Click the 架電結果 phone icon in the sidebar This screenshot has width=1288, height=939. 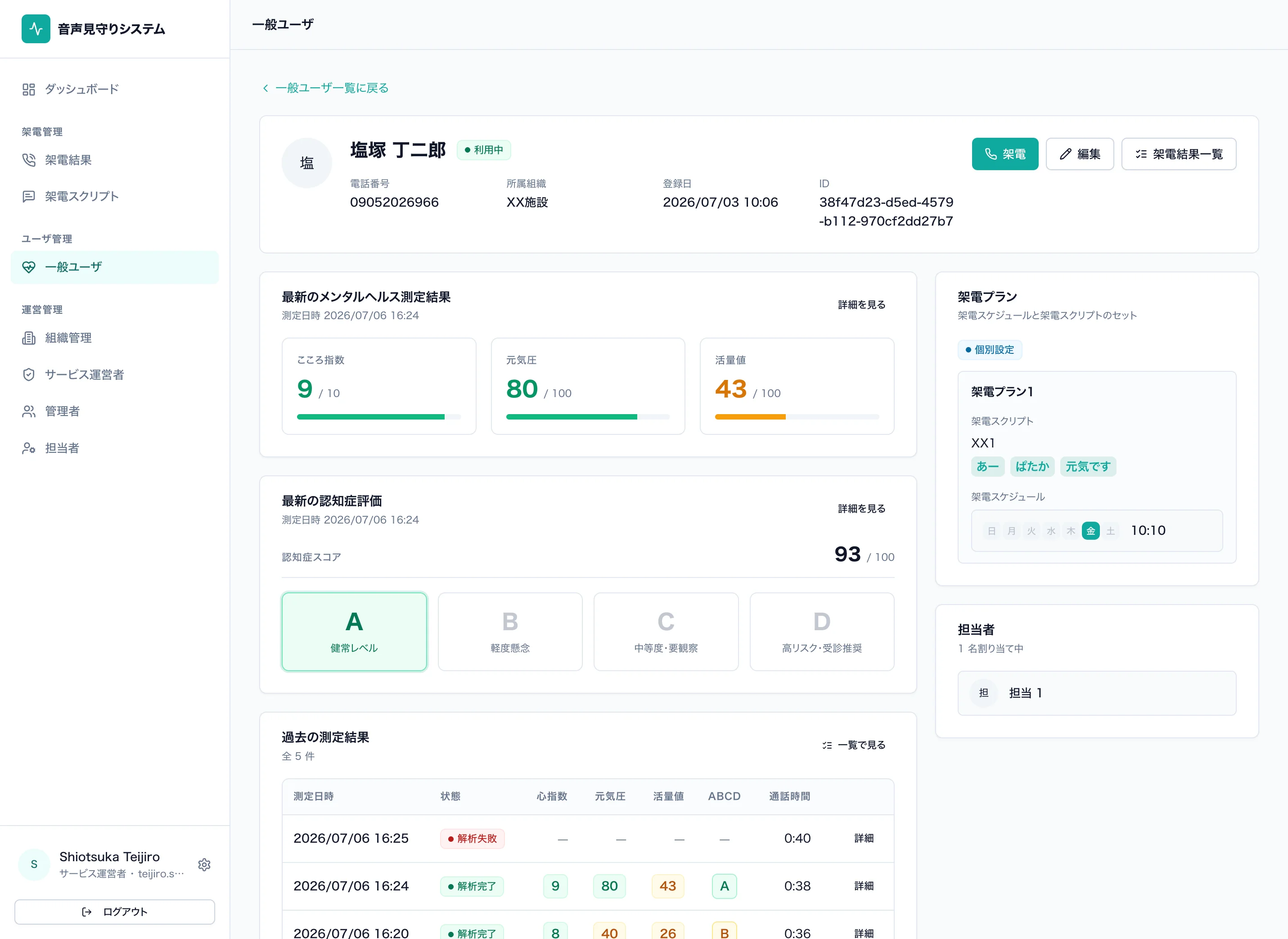coord(28,160)
